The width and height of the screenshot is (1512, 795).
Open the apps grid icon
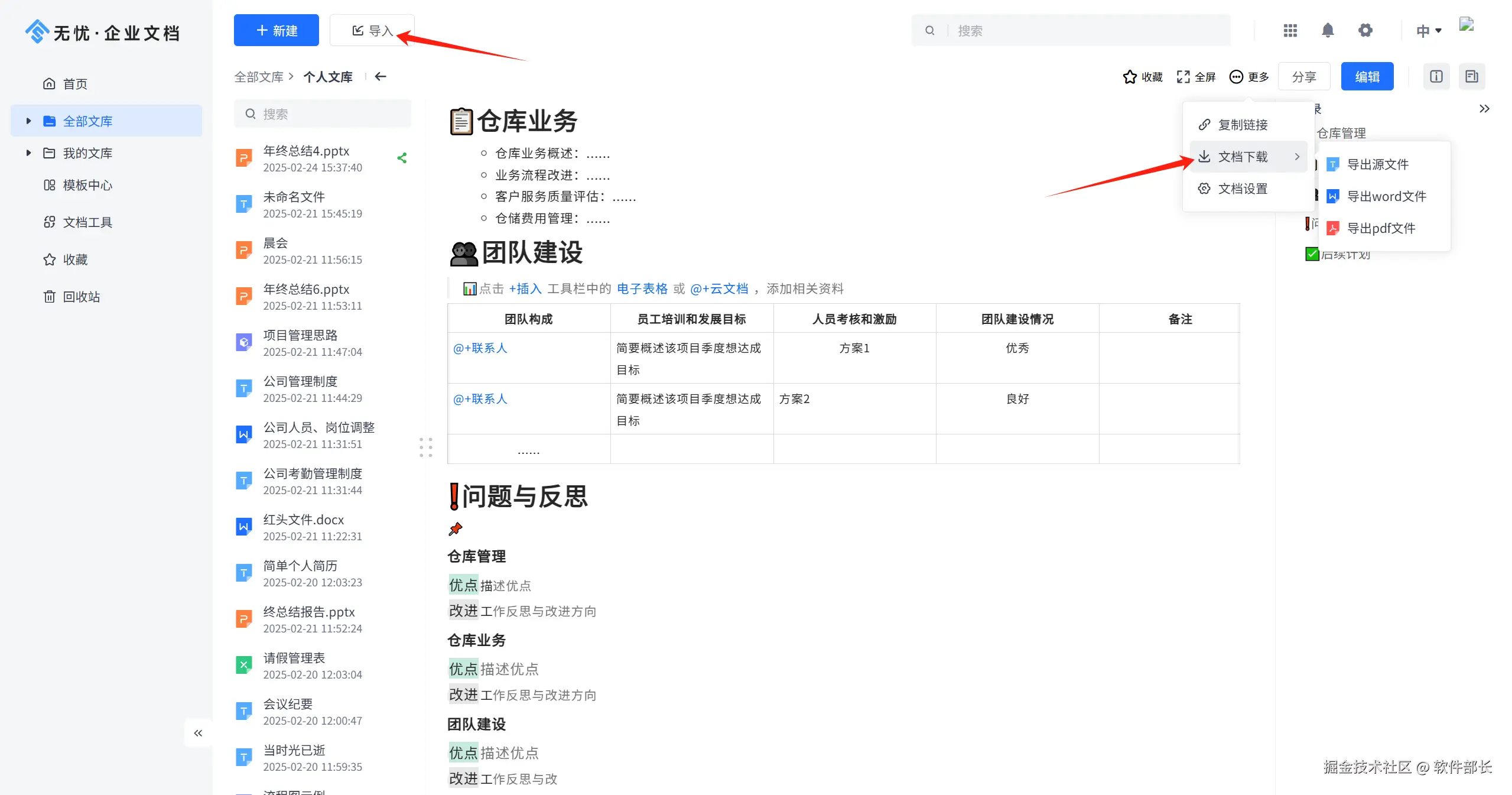point(1290,30)
